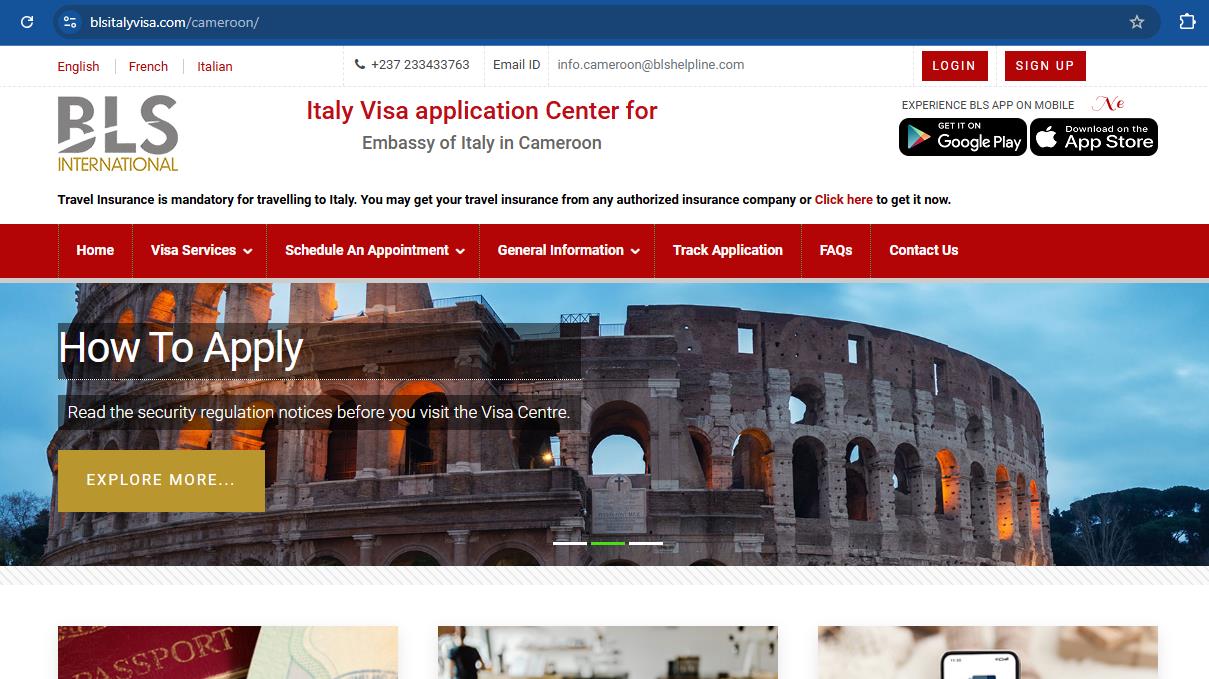Image resolution: width=1209 pixels, height=679 pixels.
Task: Click the EXPLORE MORE banner button
Action: tap(161, 481)
